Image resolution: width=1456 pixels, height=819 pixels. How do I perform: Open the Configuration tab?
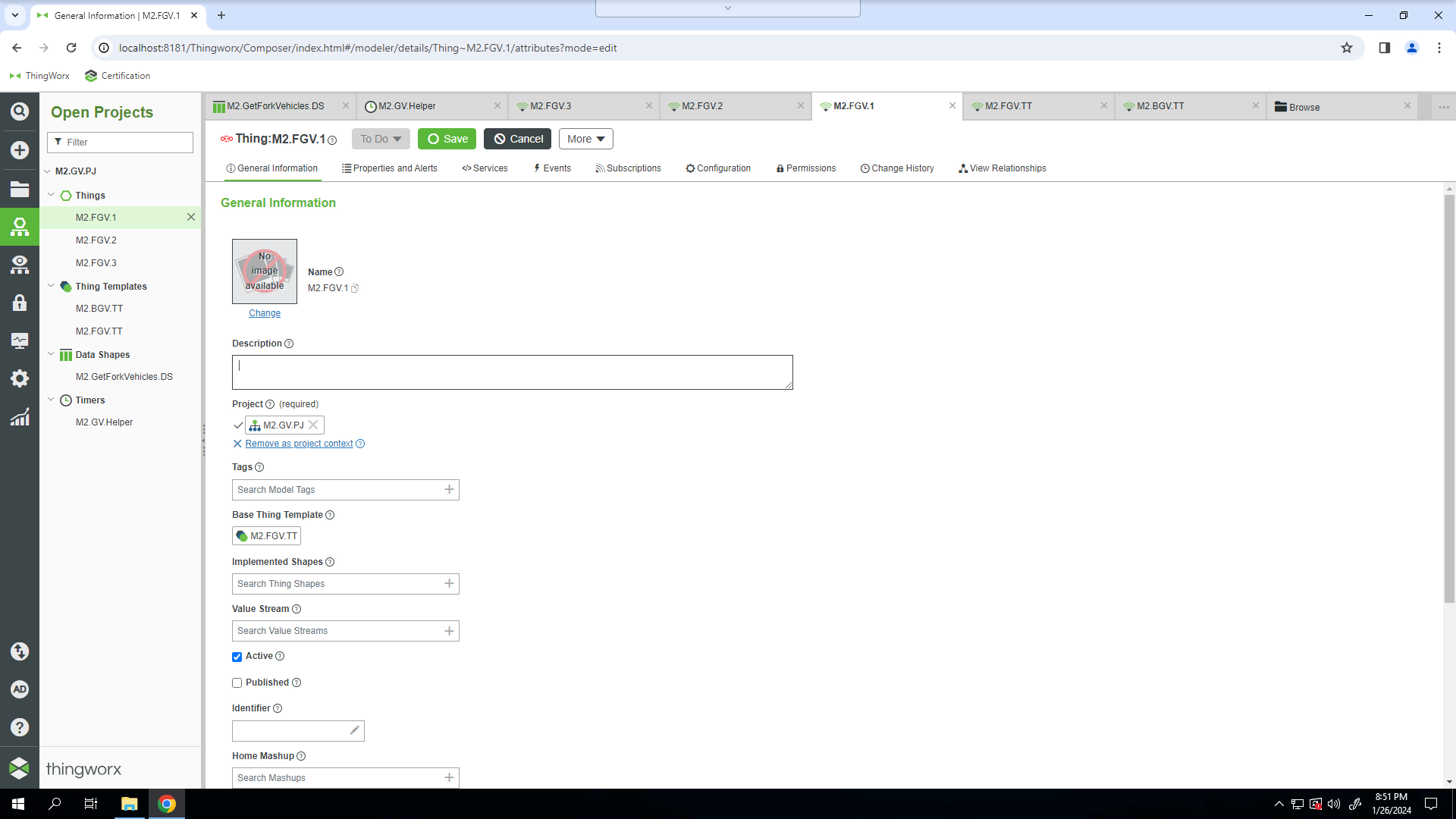[718, 168]
